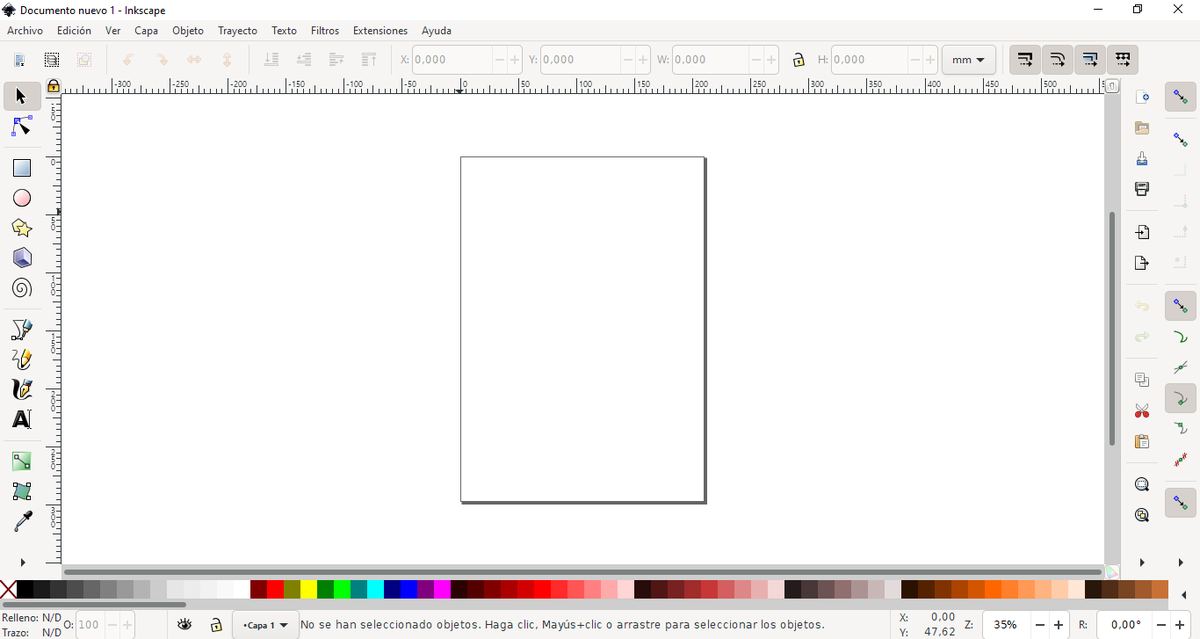This screenshot has width=1200, height=639.
Task: Expand hidden snap bar items
Action: [x=1181, y=563]
